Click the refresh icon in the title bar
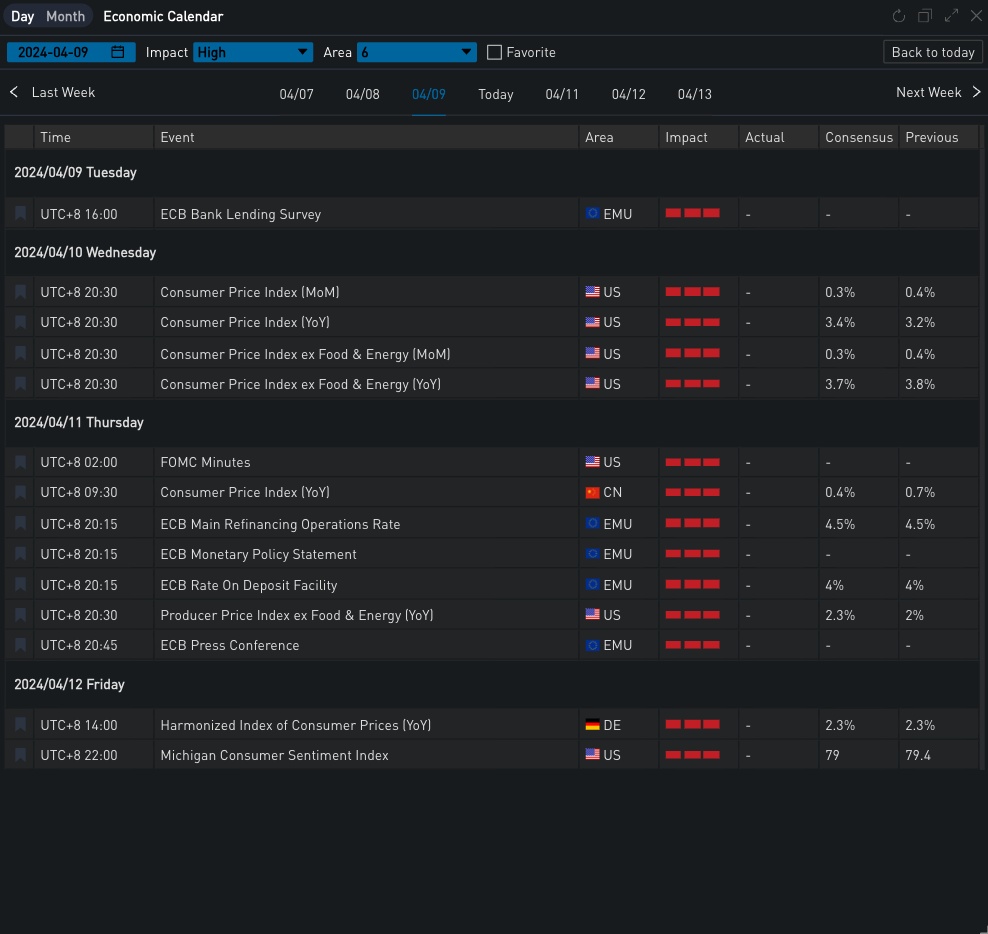 pyautogui.click(x=898, y=16)
